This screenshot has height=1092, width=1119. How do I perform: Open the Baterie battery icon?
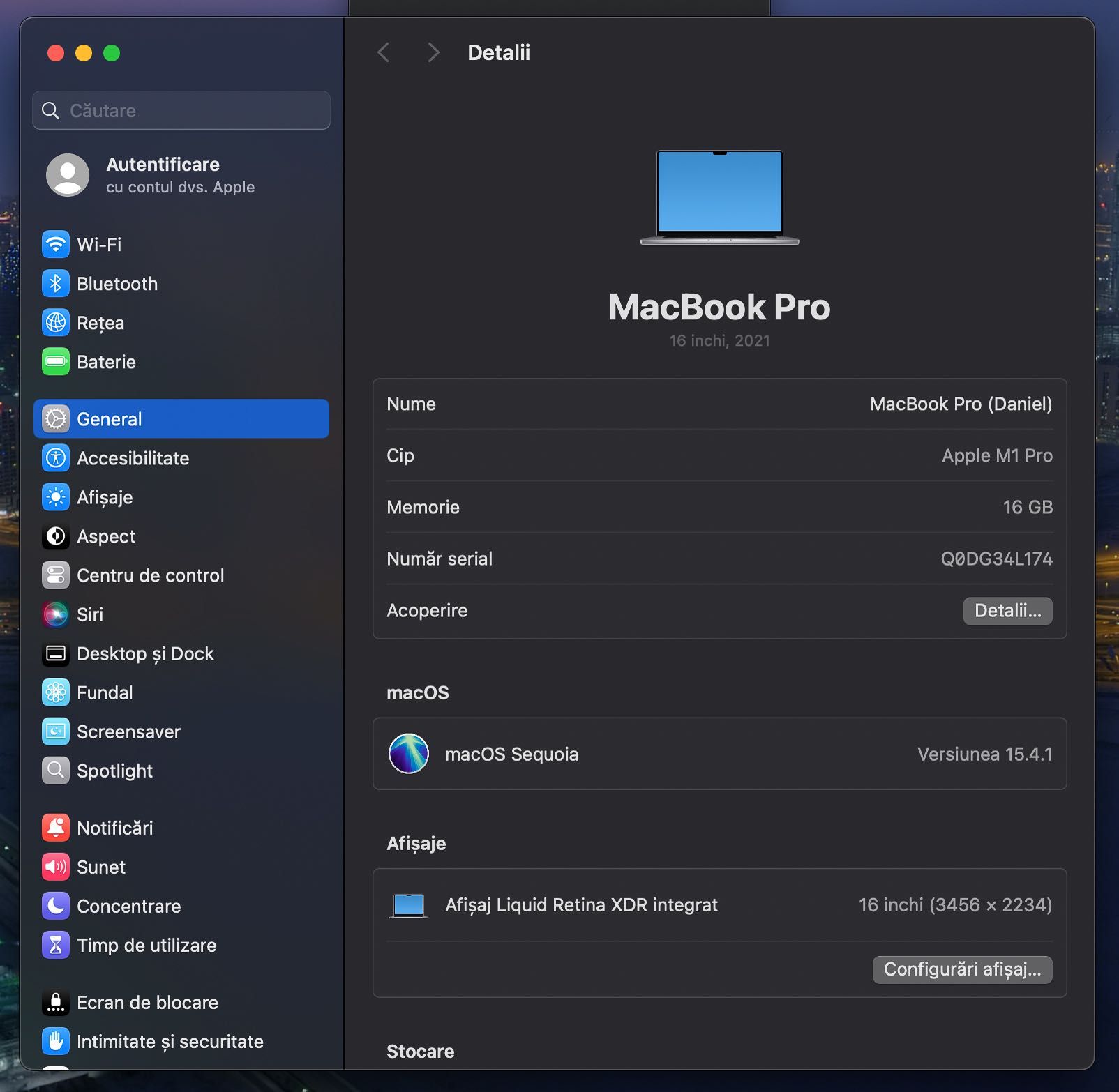coord(56,362)
